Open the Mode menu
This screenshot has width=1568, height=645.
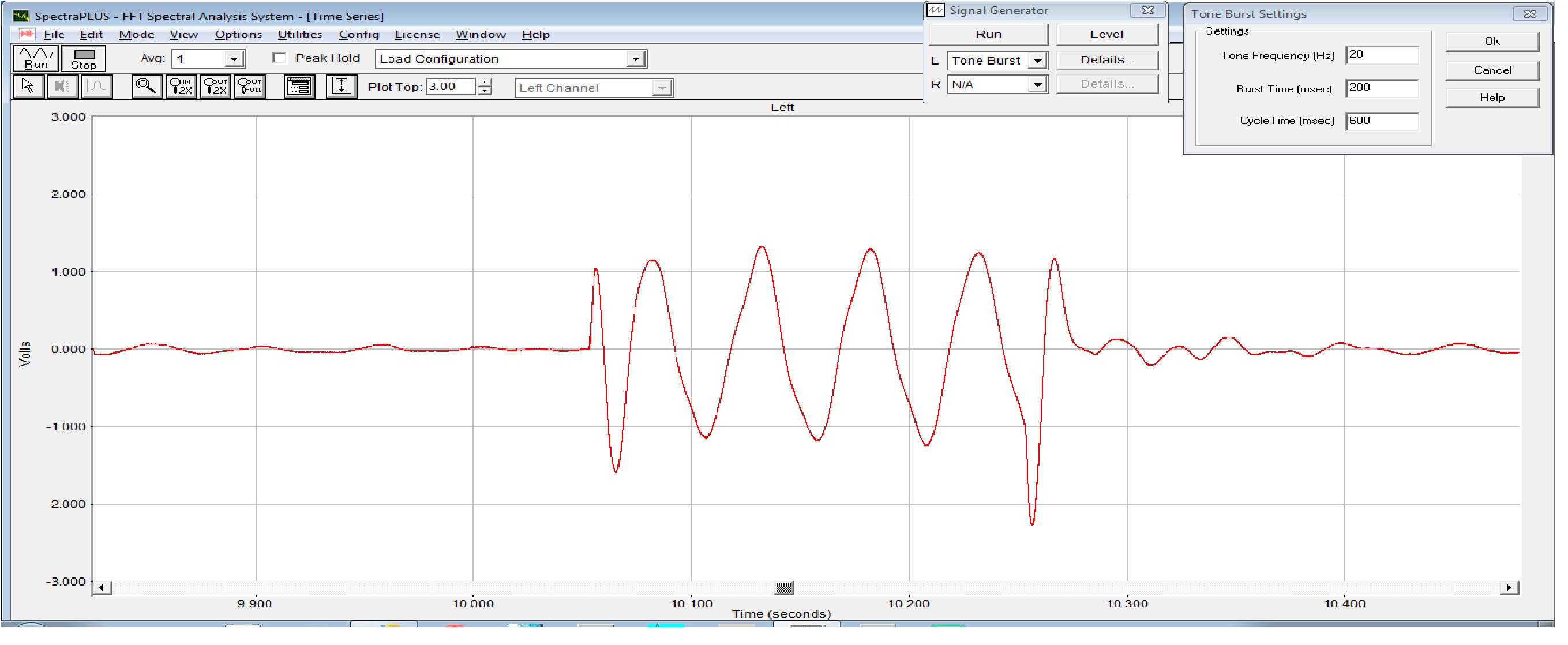[136, 35]
